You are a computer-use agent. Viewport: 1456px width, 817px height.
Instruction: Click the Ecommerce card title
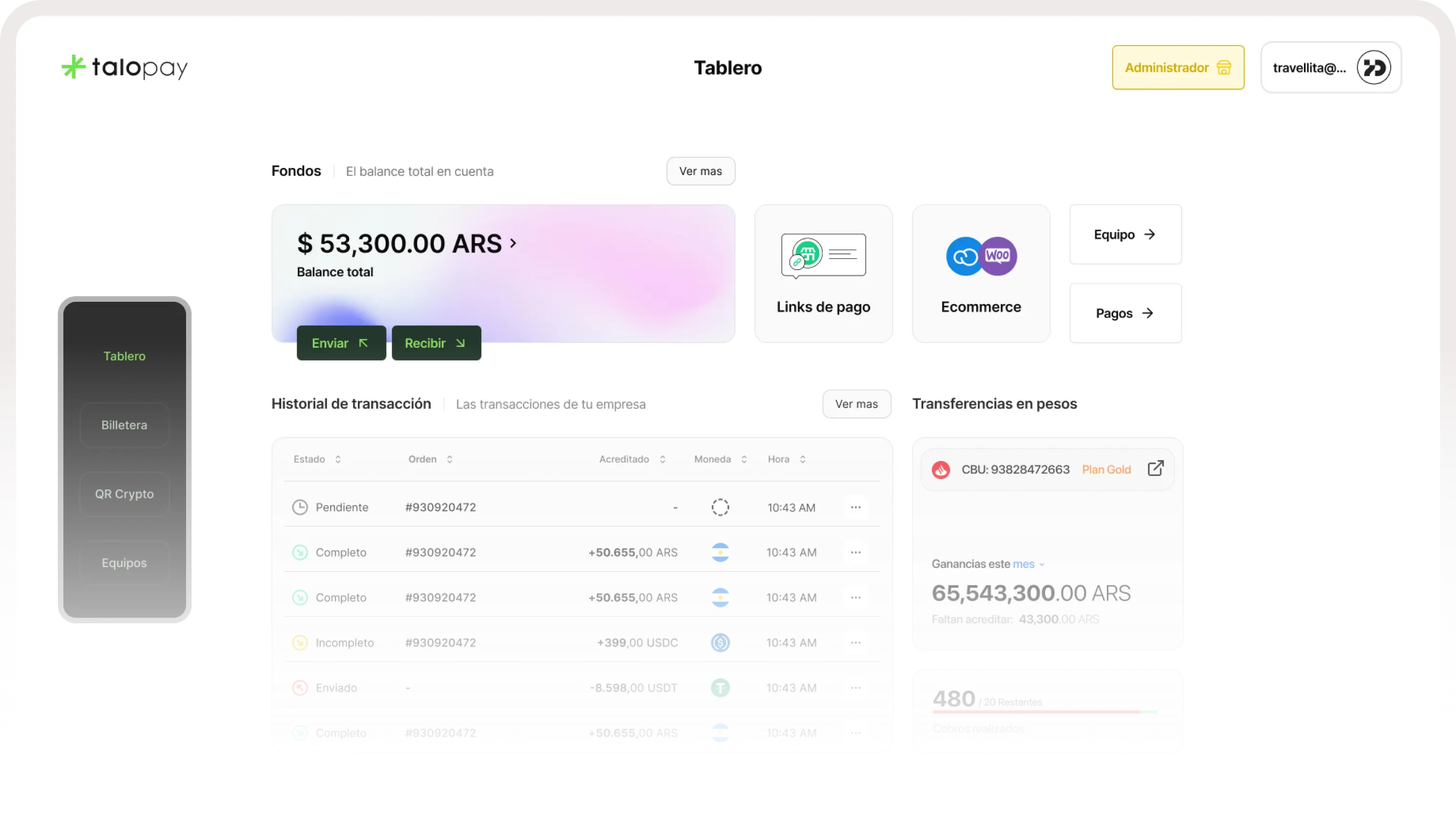[981, 307]
